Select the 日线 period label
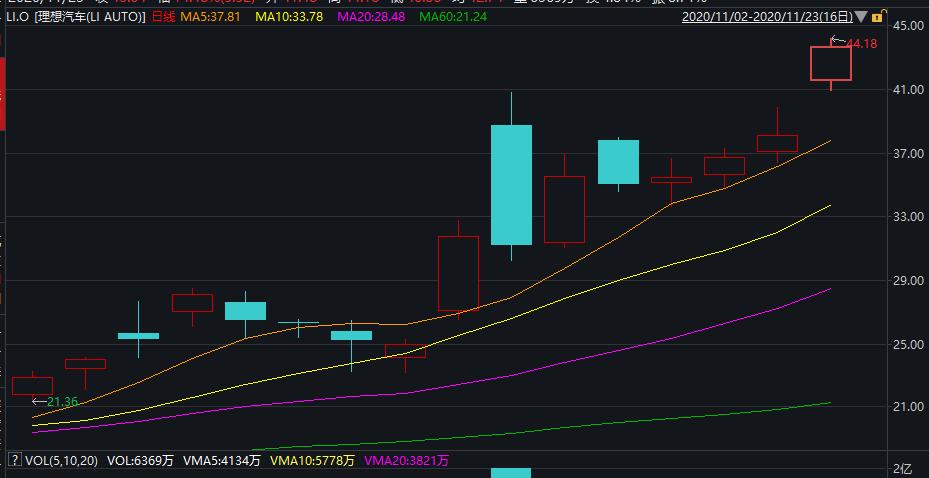929x478 pixels. click(x=164, y=17)
